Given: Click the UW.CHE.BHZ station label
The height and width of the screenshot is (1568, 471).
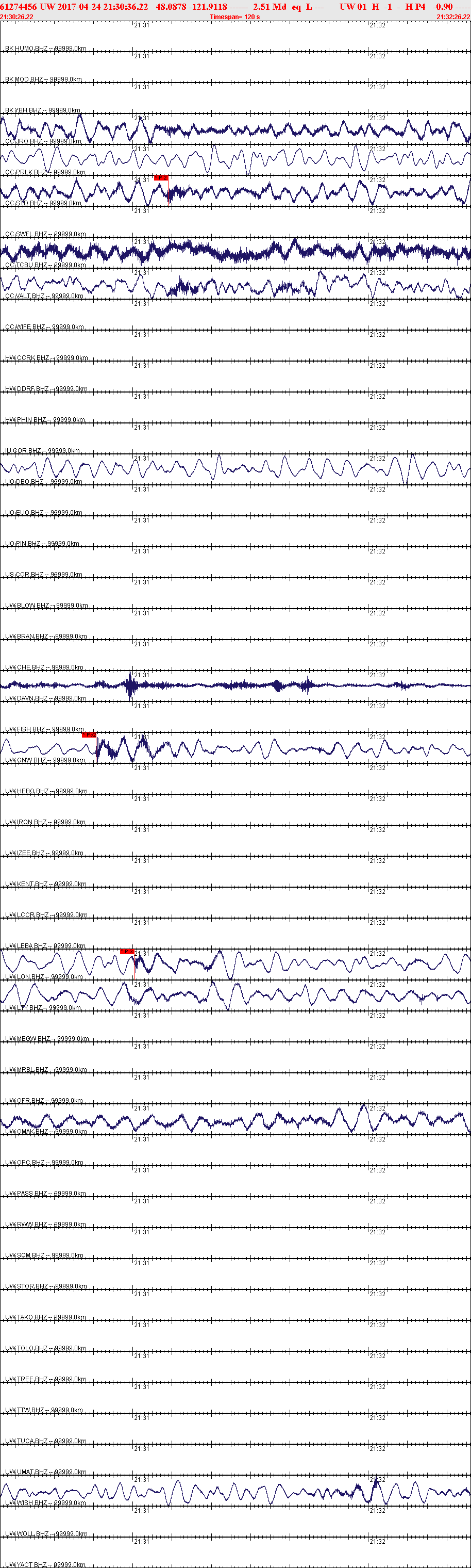Looking at the screenshot, I should point(44,668).
